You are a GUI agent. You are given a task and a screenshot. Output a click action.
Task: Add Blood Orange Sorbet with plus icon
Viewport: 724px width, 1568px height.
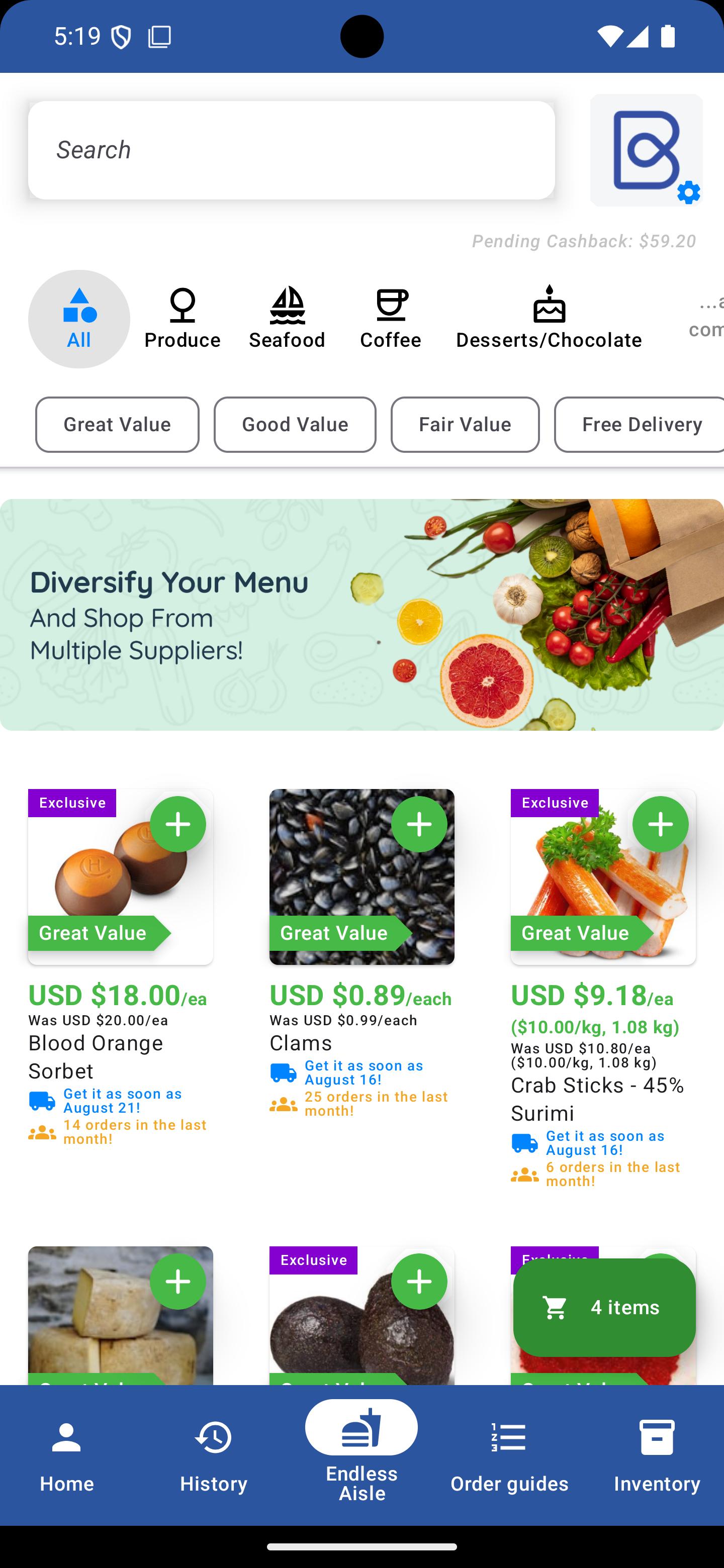[x=178, y=824]
